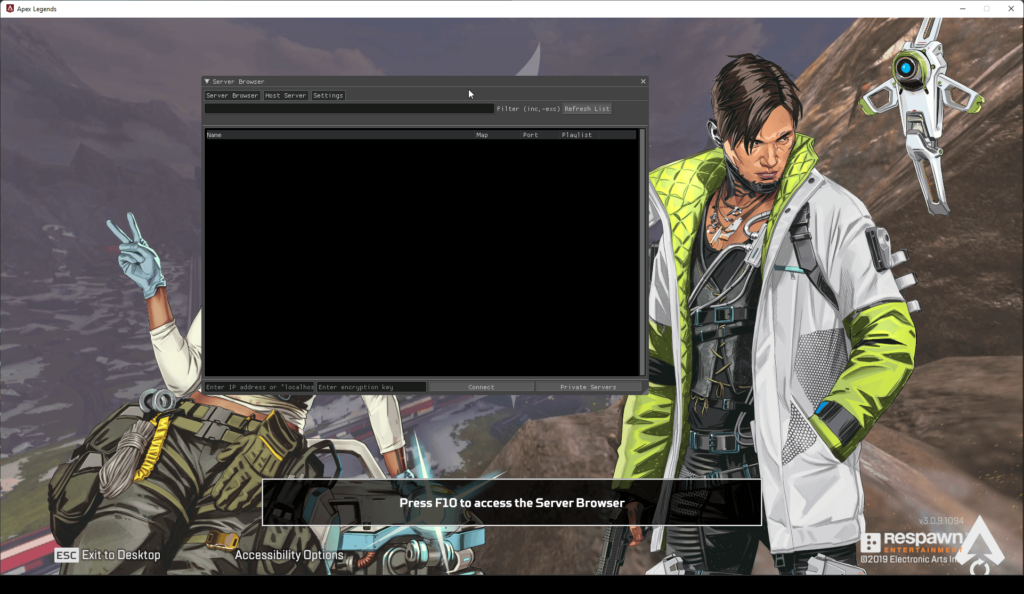Click the "Press F10 to access the Server Browser" banner

[512, 503]
